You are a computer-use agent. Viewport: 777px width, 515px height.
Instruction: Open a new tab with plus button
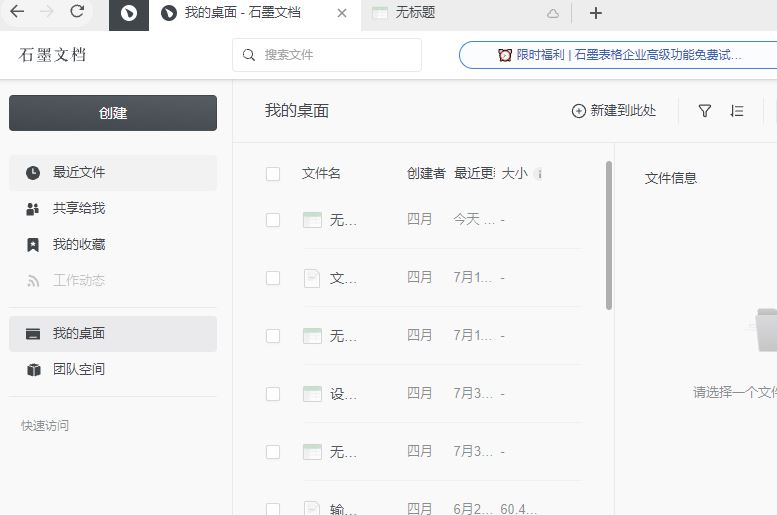596,13
